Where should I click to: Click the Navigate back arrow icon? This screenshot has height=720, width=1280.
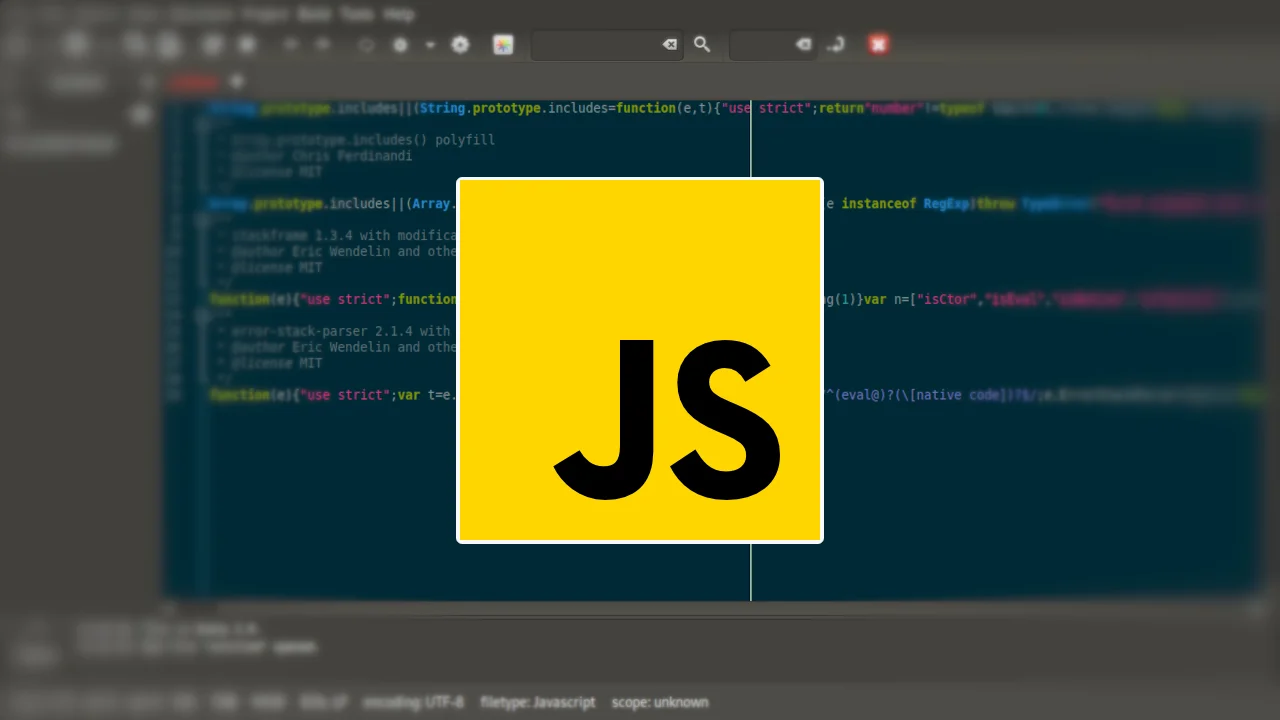coord(291,44)
